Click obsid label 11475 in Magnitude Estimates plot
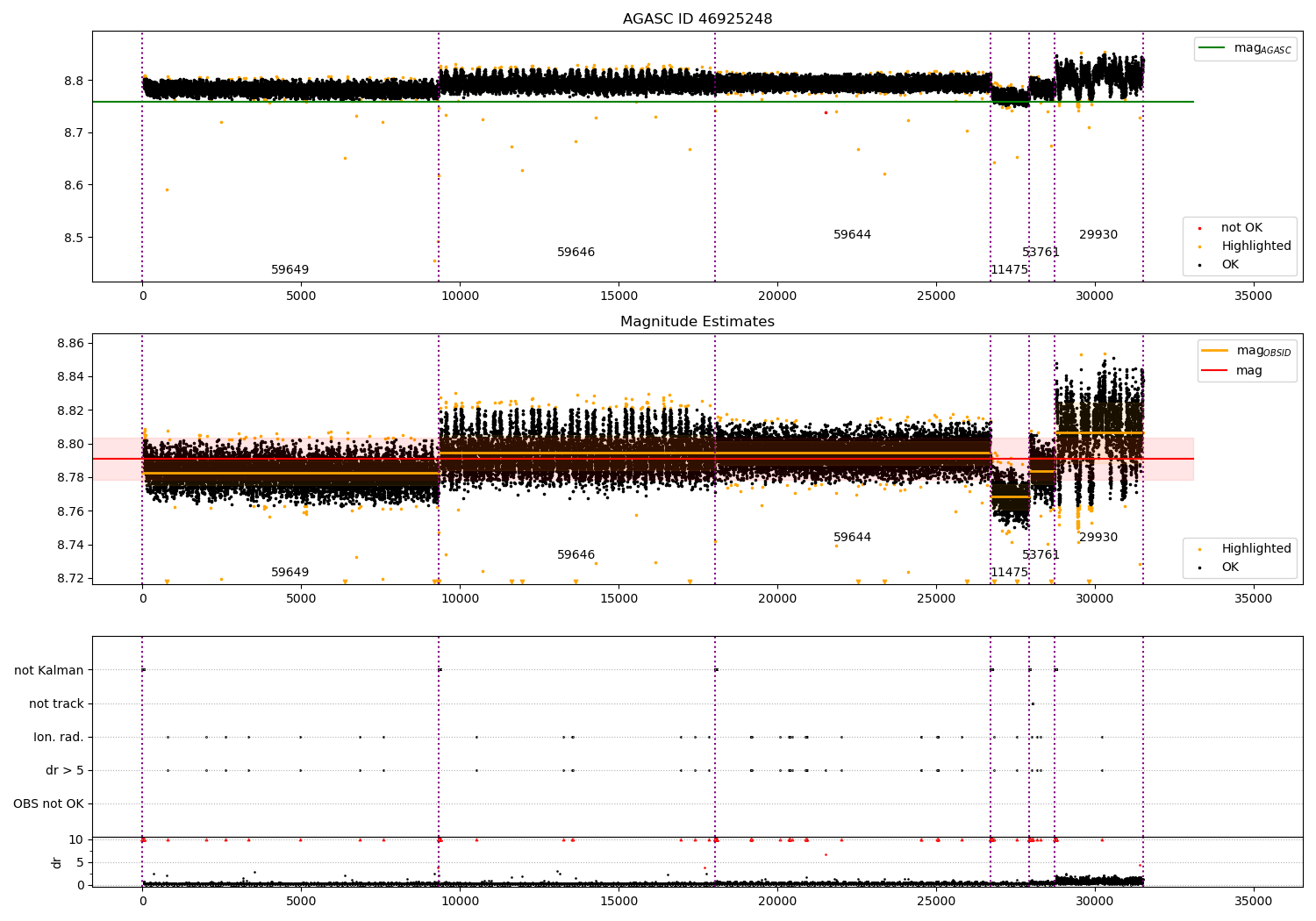The height and width of the screenshot is (921, 1316). point(1009,573)
